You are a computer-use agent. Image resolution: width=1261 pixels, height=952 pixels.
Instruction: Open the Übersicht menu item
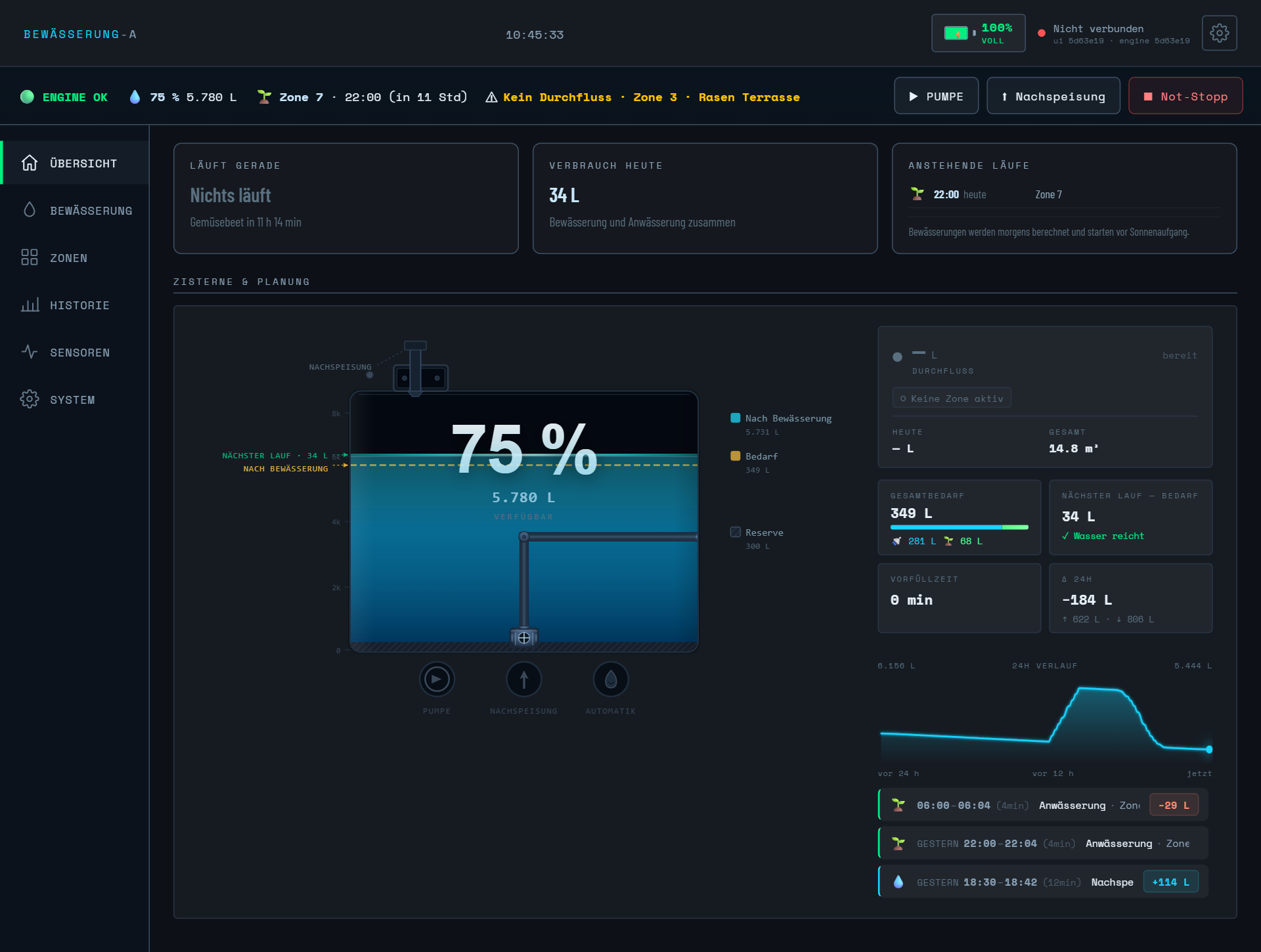click(76, 163)
